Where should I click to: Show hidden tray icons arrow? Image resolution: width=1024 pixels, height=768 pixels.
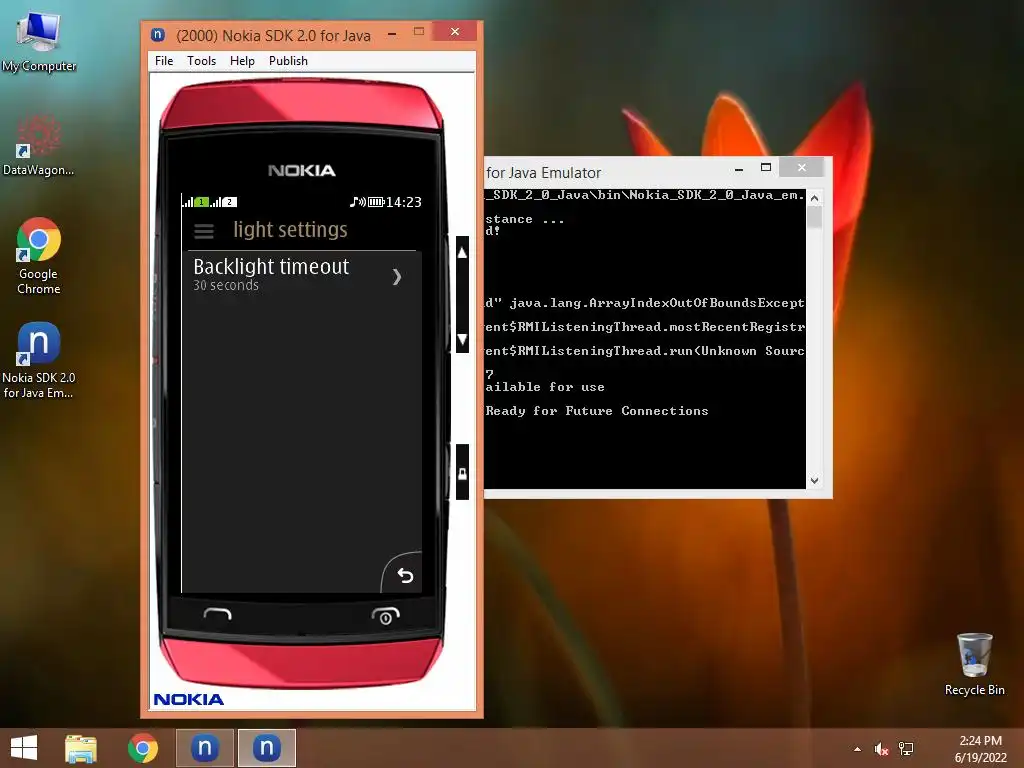click(857, 749)
